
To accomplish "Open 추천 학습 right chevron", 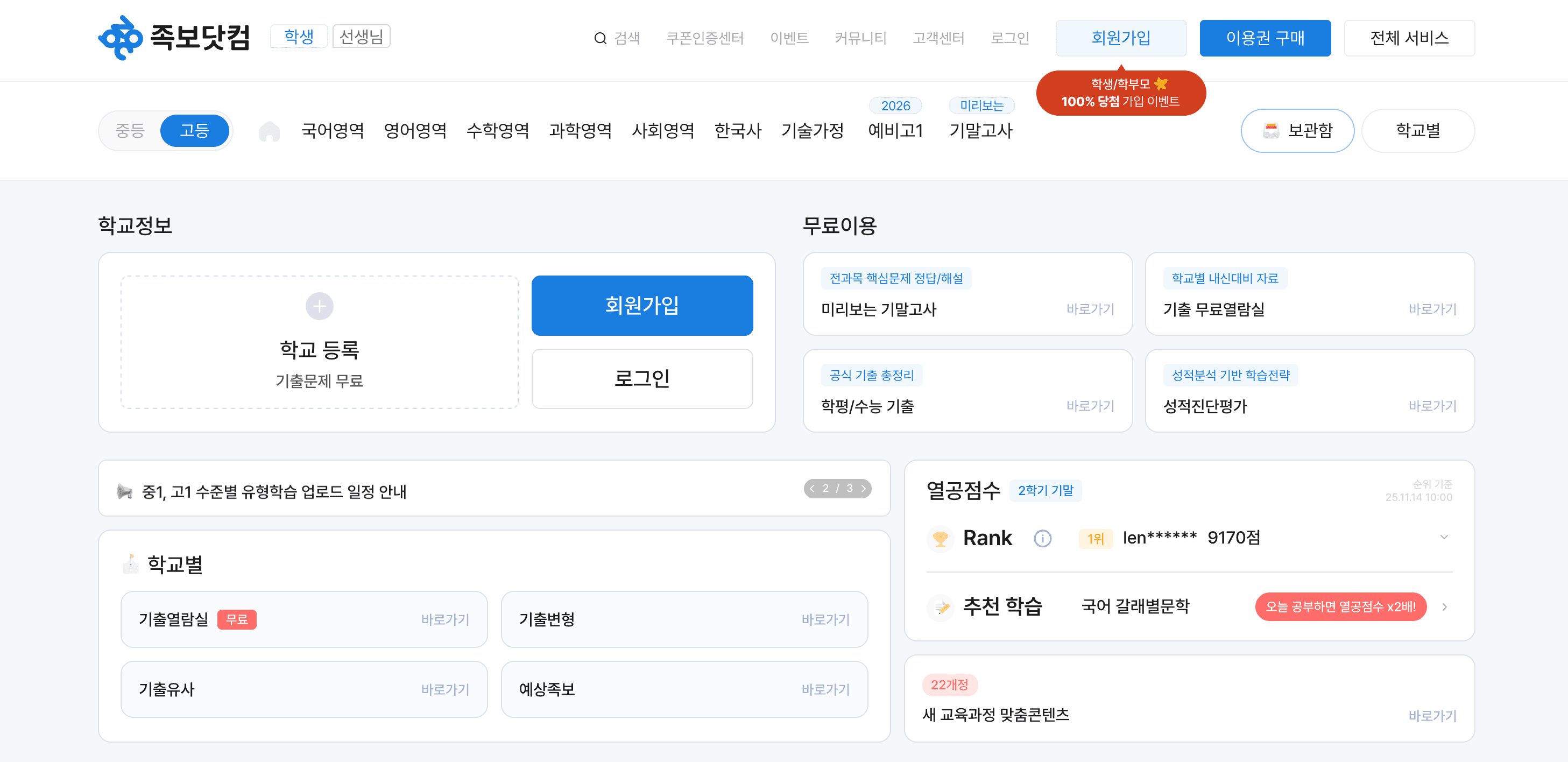I will (x=1444, y=607).
